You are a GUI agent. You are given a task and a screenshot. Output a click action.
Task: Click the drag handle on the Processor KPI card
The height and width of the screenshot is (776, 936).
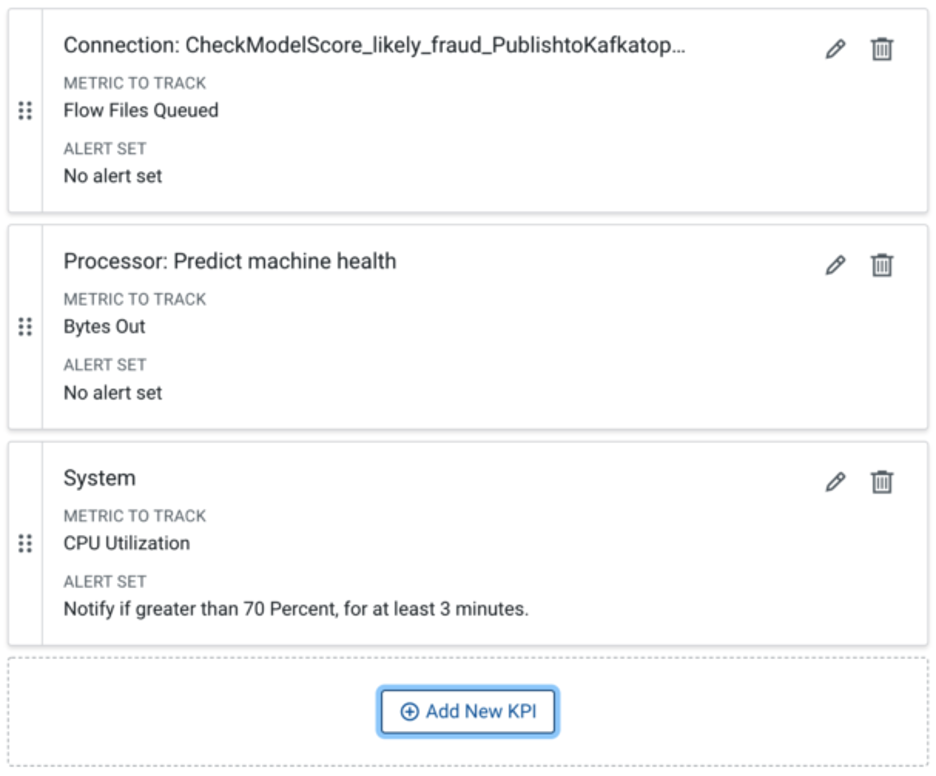point(25,327)
